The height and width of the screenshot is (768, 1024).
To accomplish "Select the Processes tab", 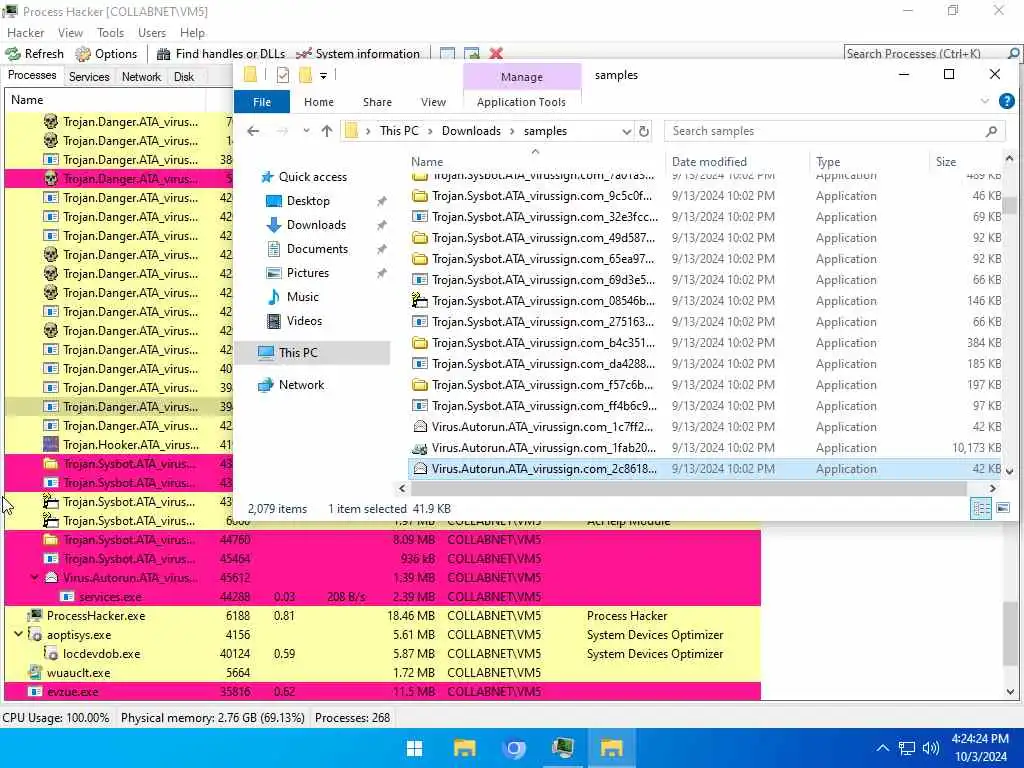I will click(x=32, y=75).
